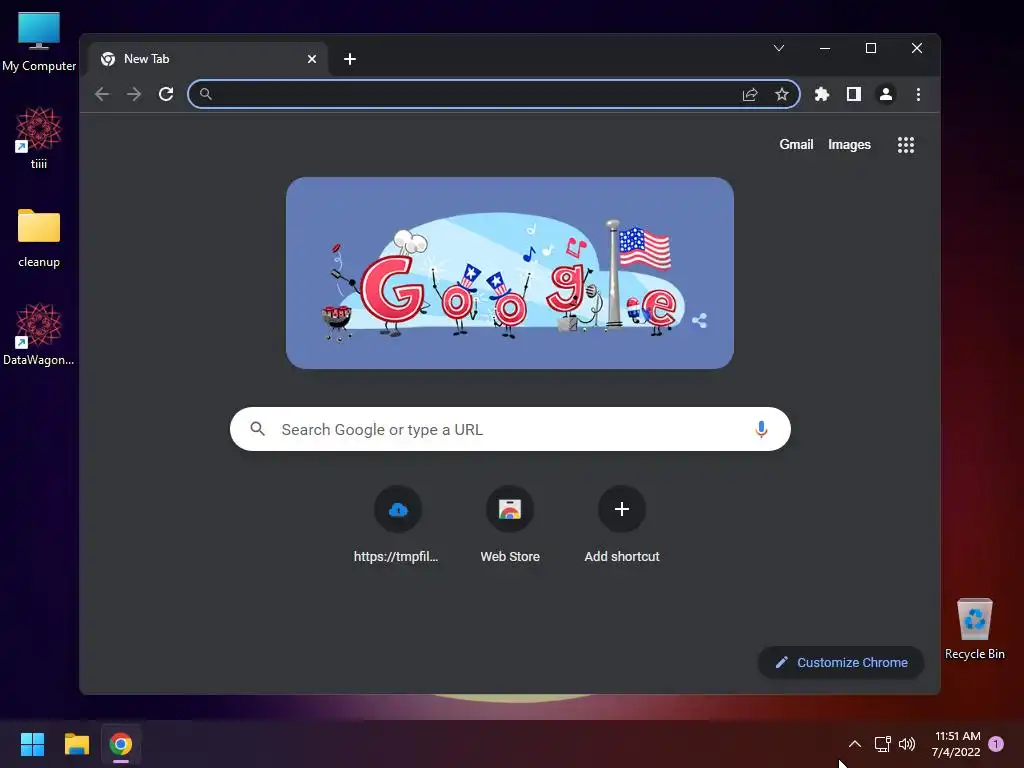This screenshot has height=768, width=1024.
Task: Click the share this page icon
Action: click(750, 95)
